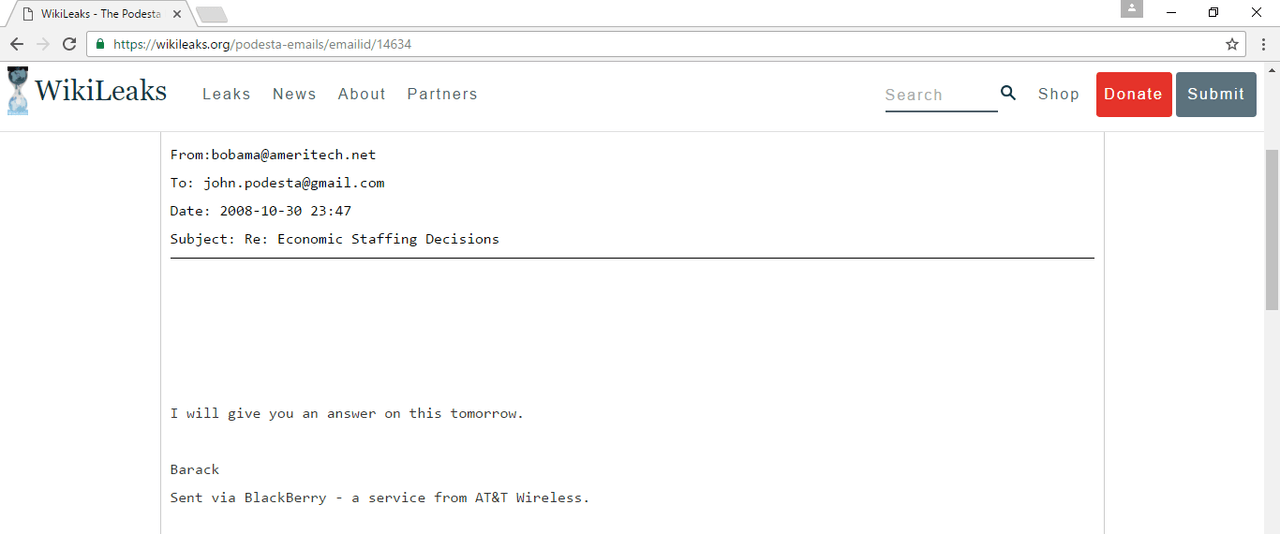Screen dimensions: 1280x534
Task: Visit the Shop link
Action: 1058,94
